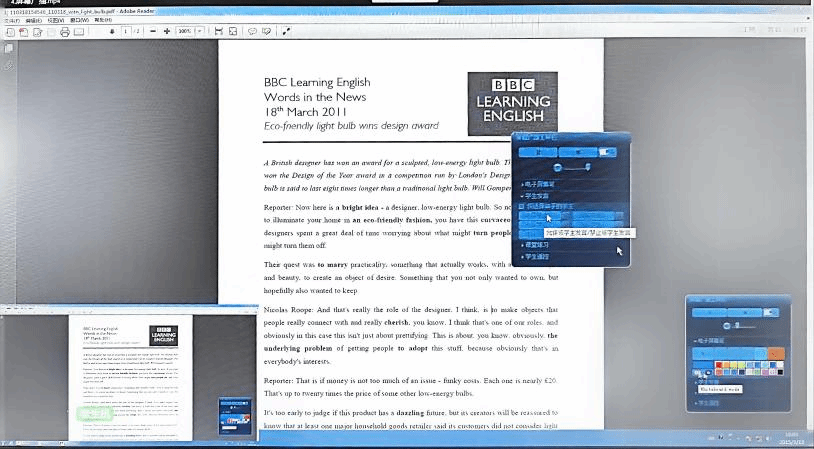The width and height of the screenshot is (814, 449).
Task: Click the fit page width icon
Action: tap(219, 32)
